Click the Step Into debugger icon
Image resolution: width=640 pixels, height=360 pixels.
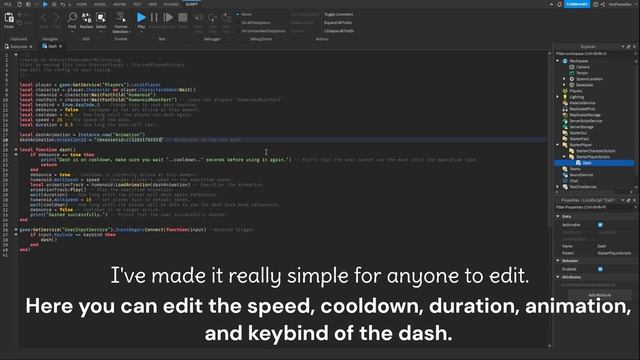[198, 18]
